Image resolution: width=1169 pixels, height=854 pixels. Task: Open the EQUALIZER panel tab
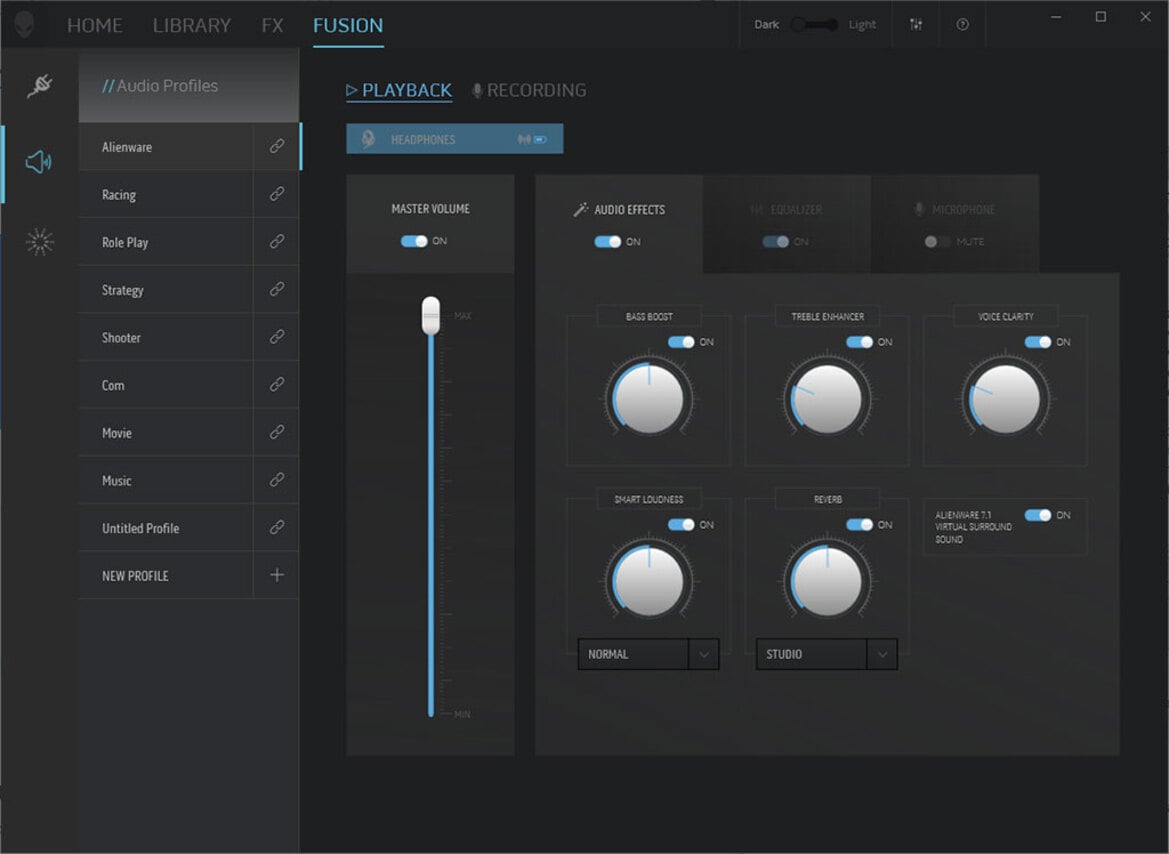pos(787,223)
